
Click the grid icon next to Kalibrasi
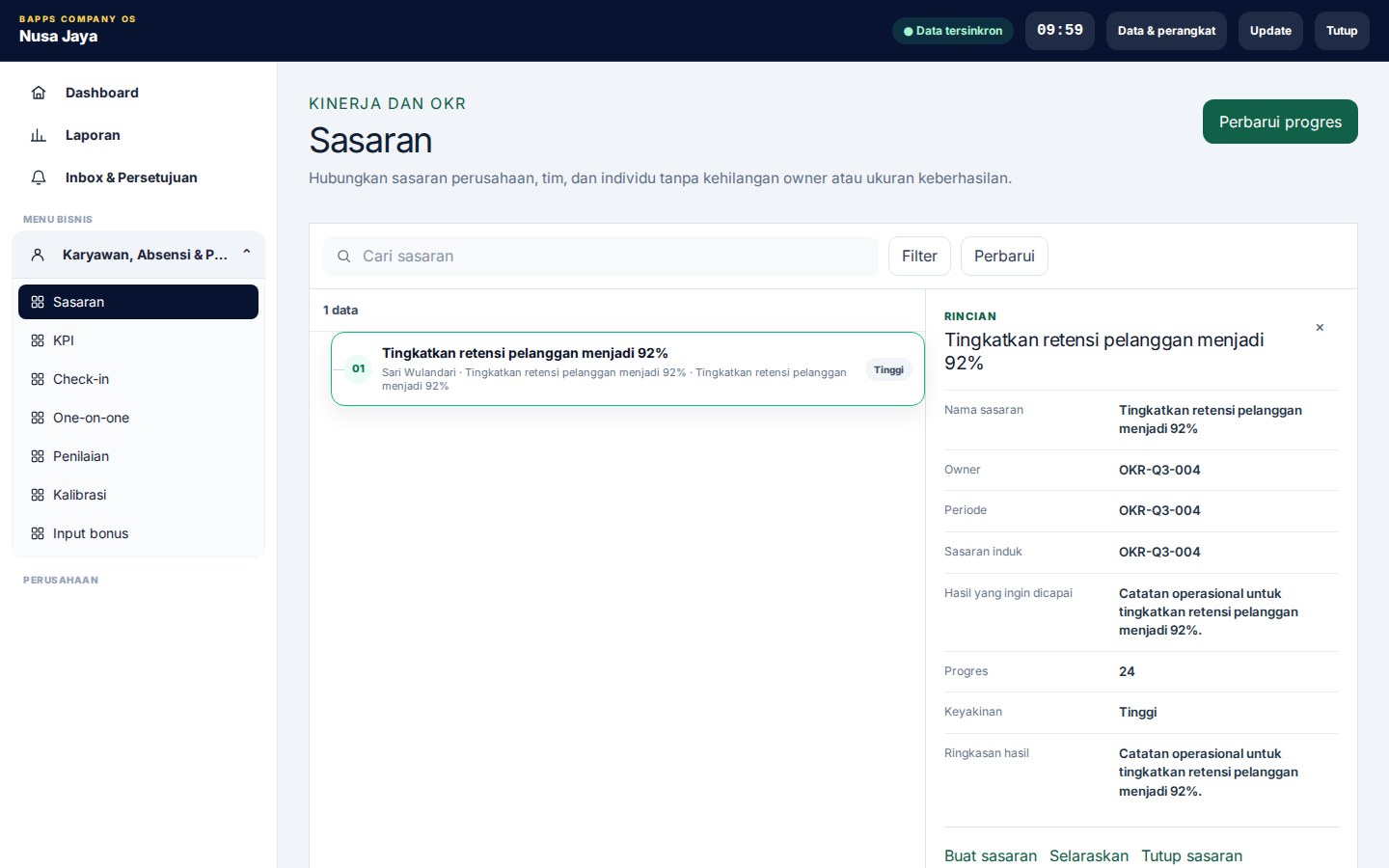coord(38,495)
